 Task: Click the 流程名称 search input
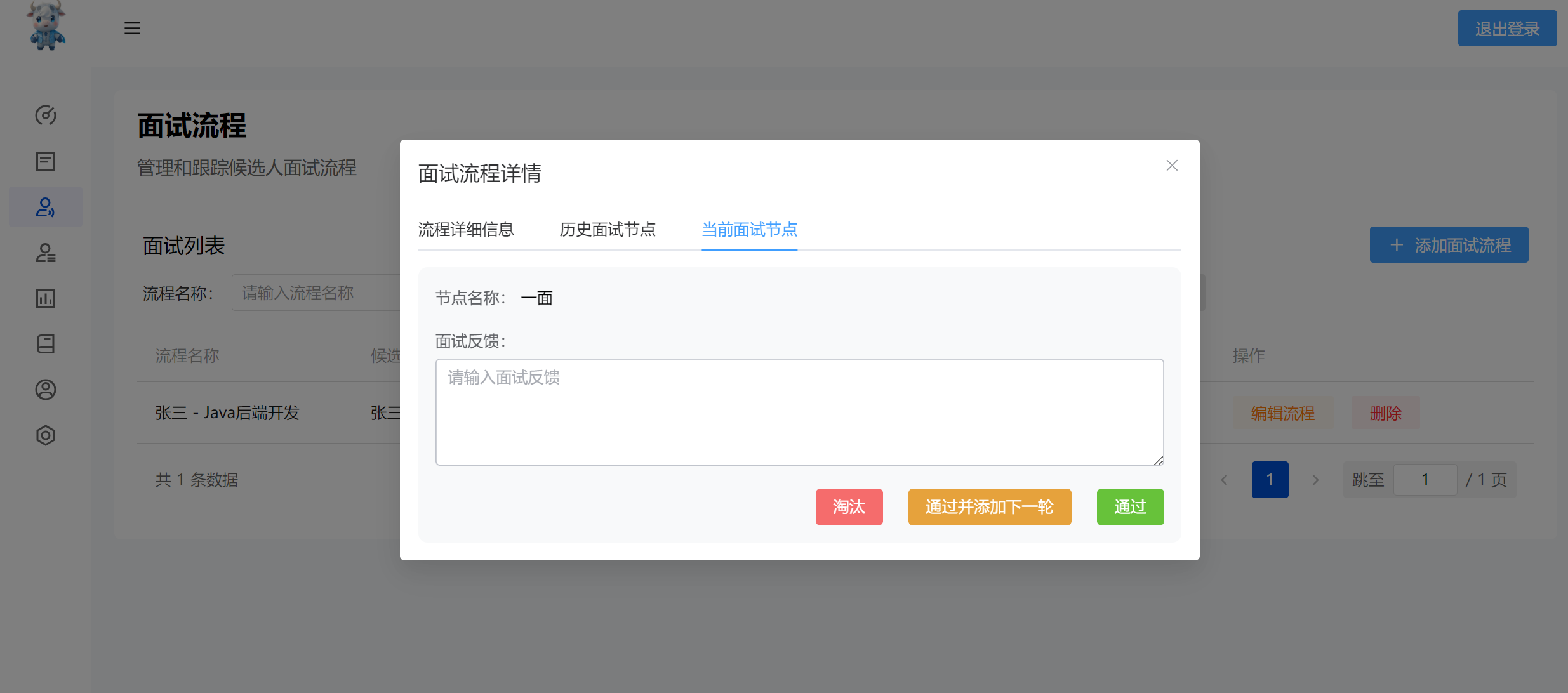(316, 293)
